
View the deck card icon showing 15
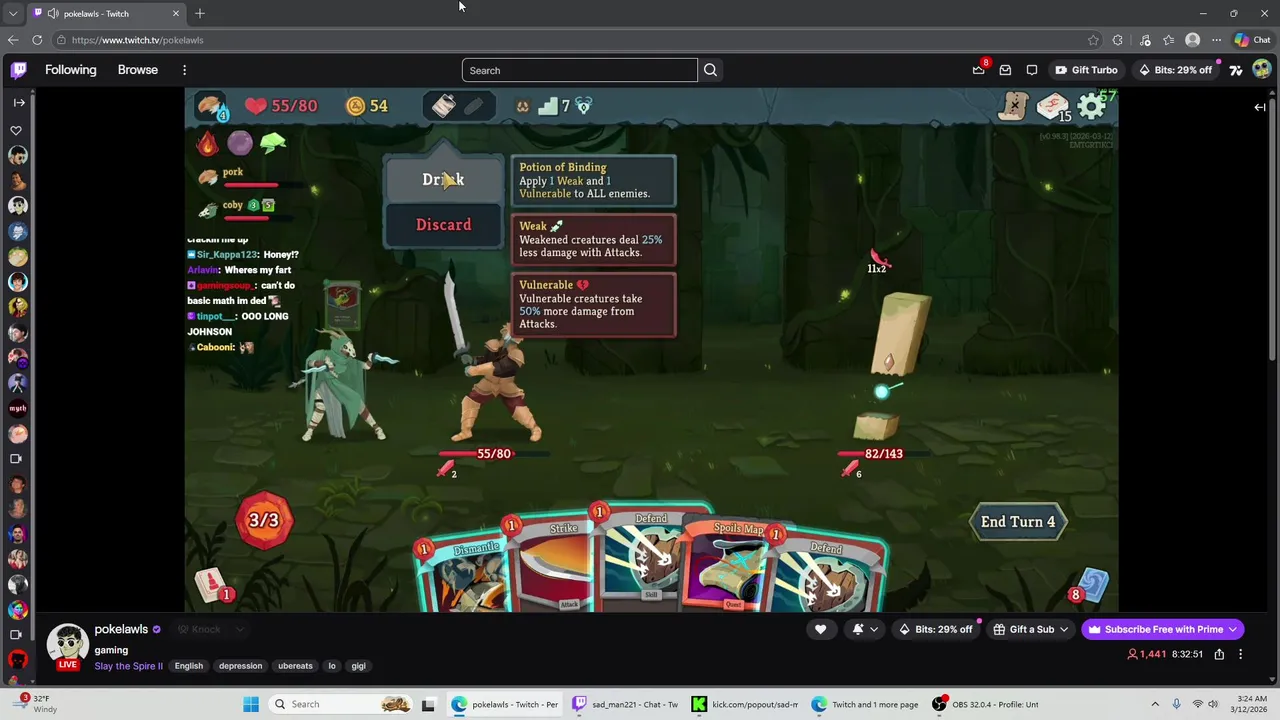pyautogui.click(x=1053, y=106)
